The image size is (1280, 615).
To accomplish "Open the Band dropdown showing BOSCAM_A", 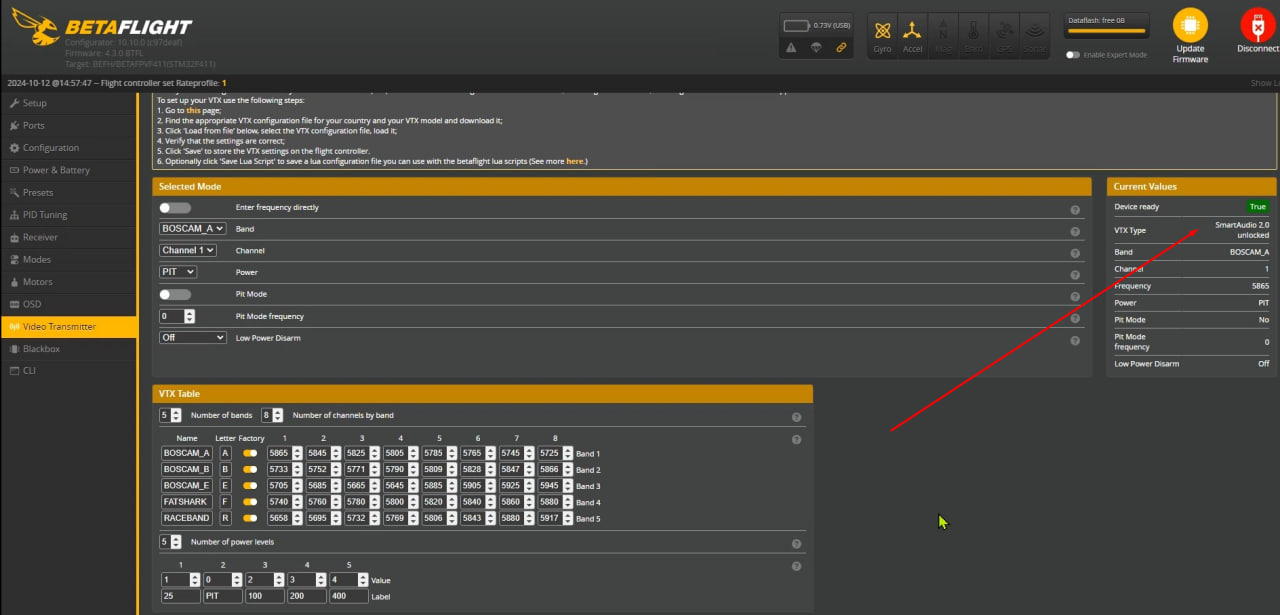I will (x=193, y=228).
